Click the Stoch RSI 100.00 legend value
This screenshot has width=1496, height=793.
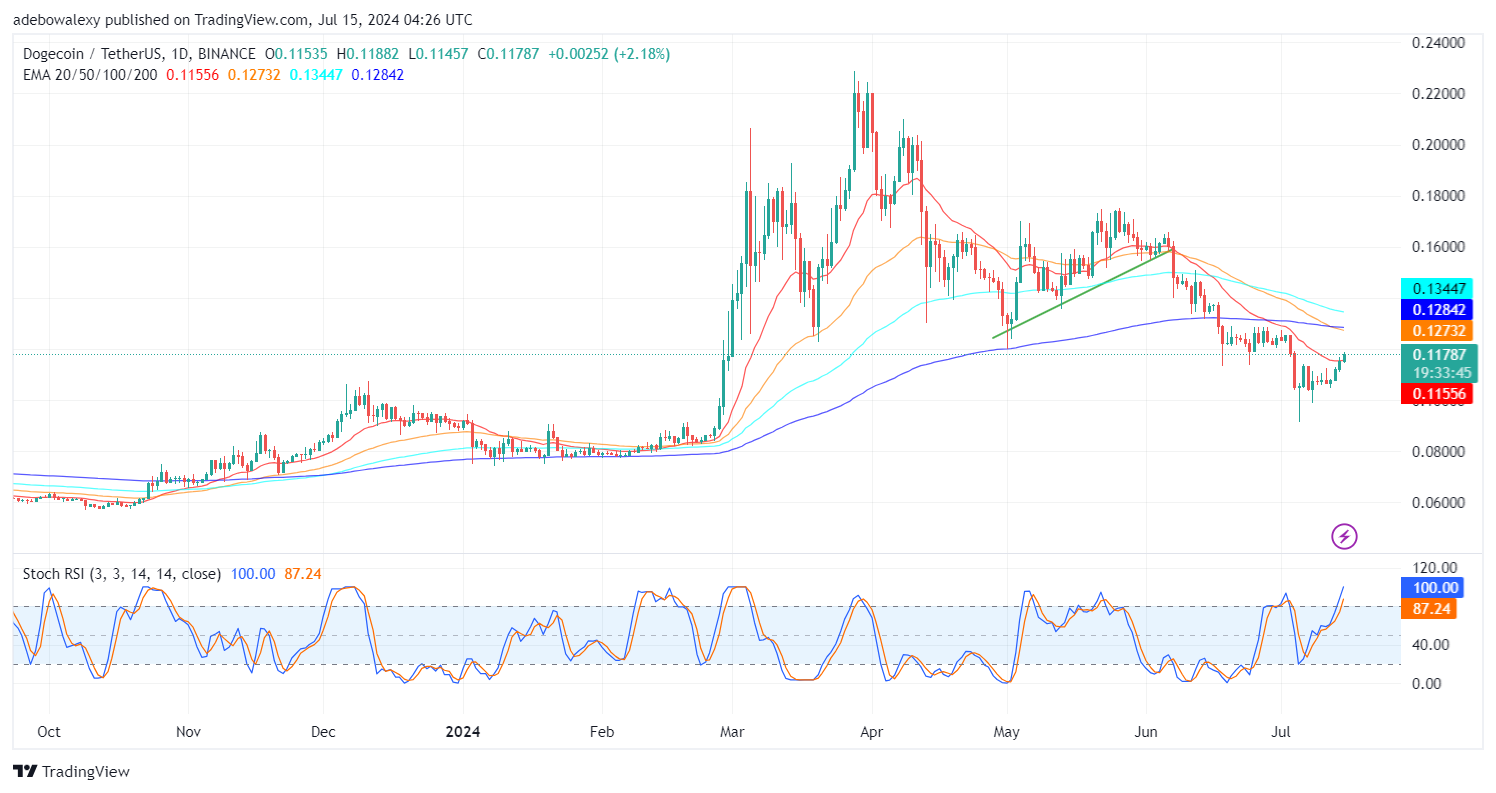pos(254,574)
